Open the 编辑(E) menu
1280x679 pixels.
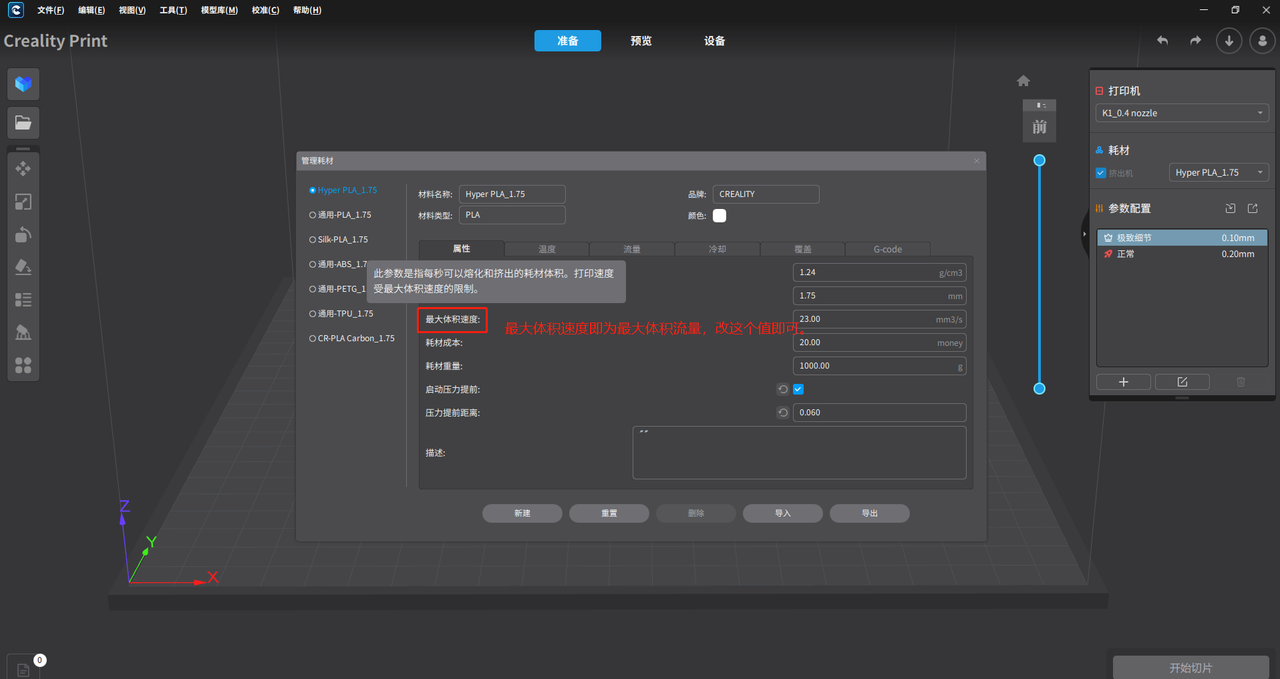(x=92, y=10)
